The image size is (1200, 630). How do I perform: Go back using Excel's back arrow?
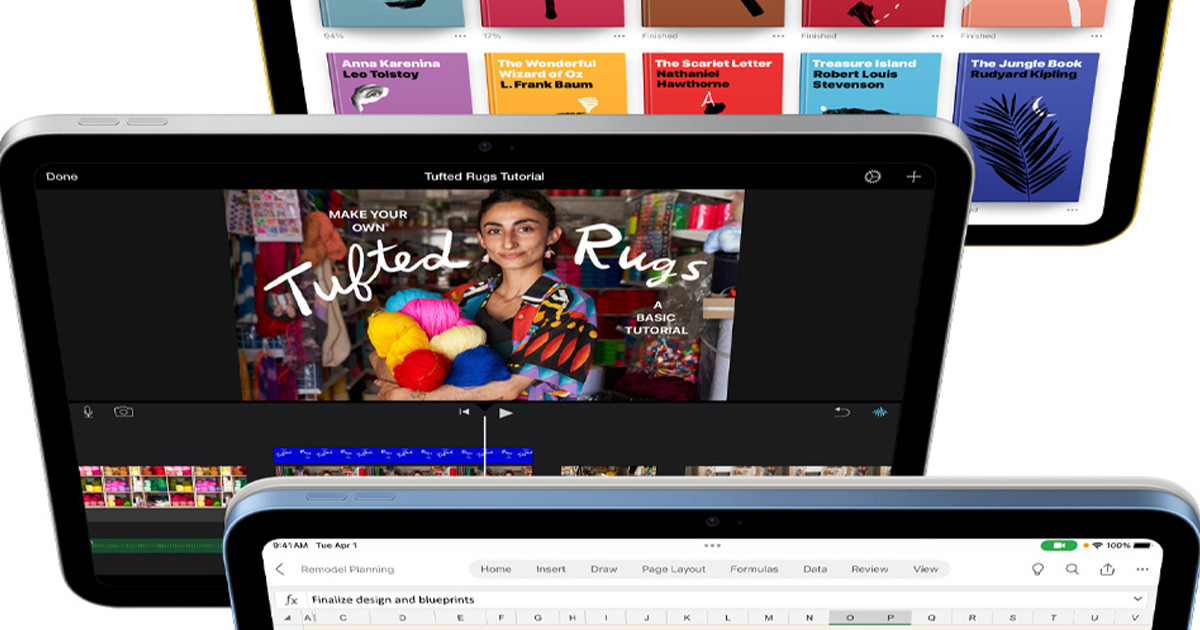[x=280, y=569]
